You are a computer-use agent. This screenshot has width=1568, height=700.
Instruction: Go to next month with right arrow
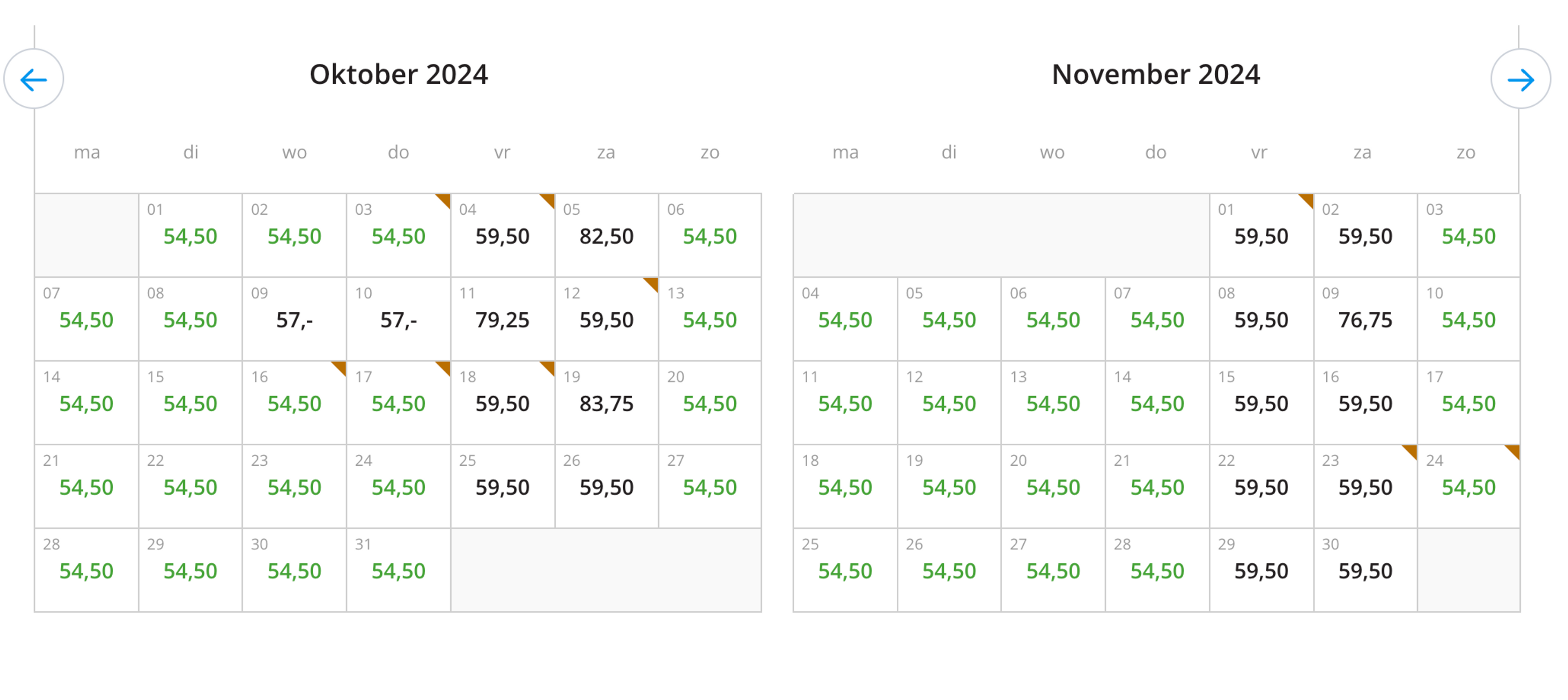coord(1521,79)
